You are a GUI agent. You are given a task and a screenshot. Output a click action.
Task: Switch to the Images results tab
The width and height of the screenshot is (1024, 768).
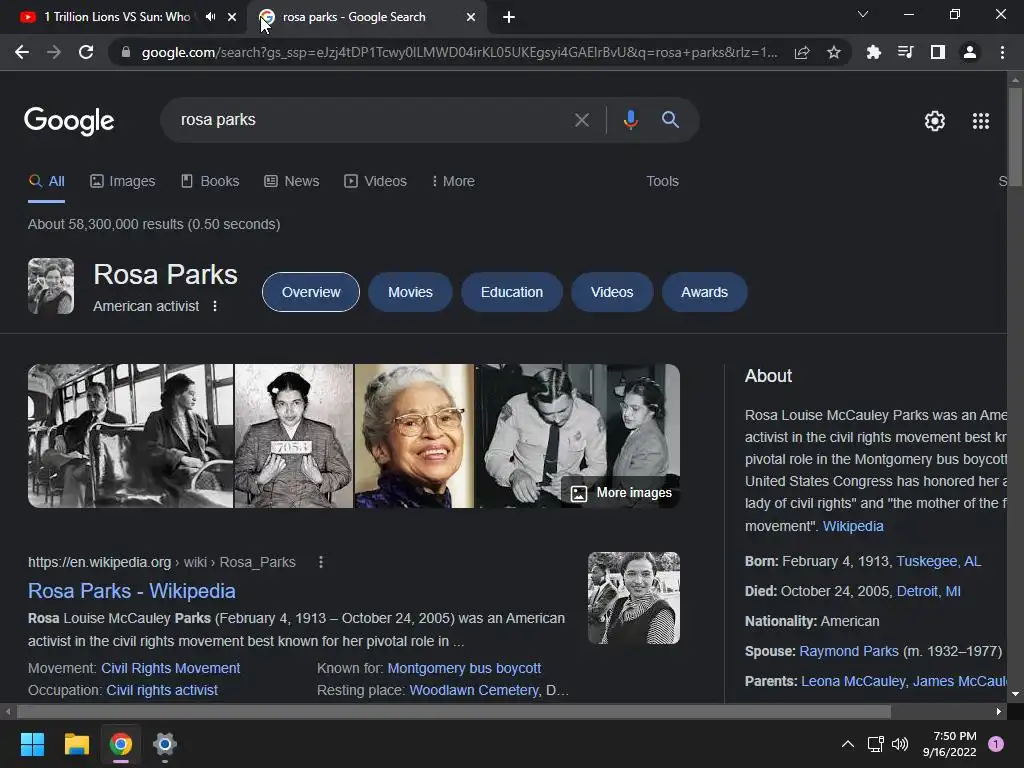tap(123, 182)
